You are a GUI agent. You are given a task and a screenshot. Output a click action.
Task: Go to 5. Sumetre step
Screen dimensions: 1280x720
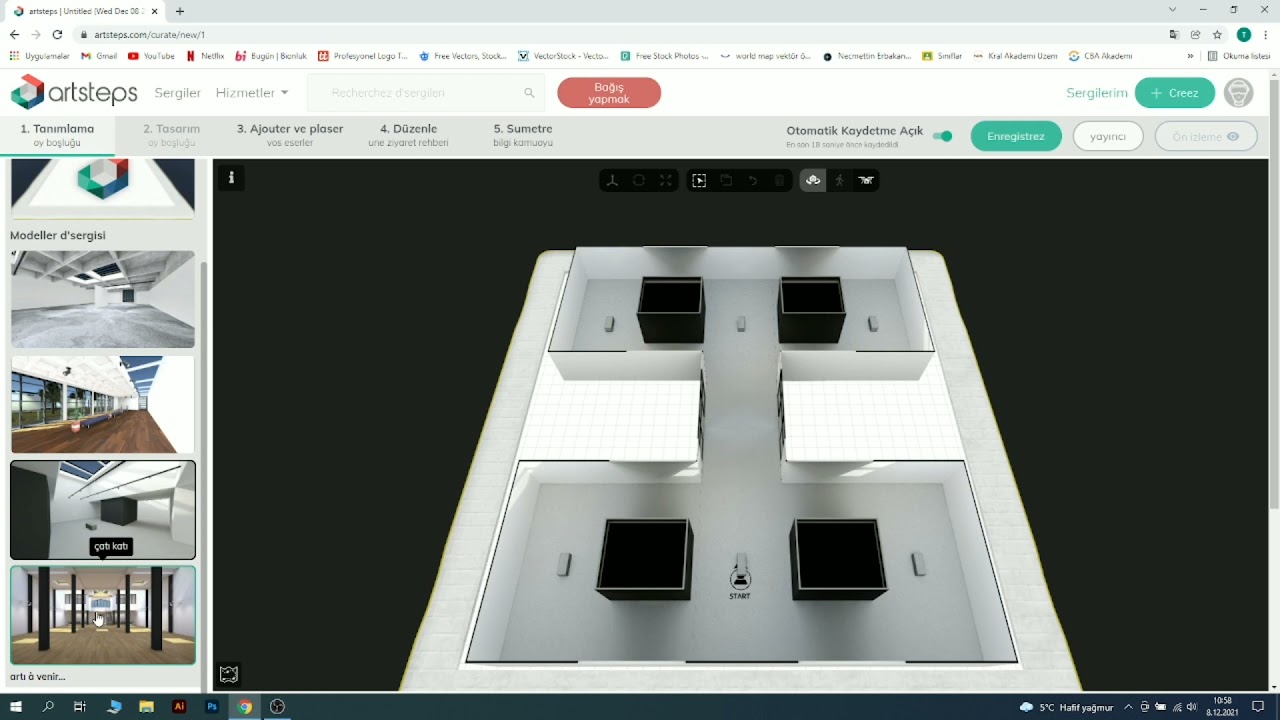[523, 135]
